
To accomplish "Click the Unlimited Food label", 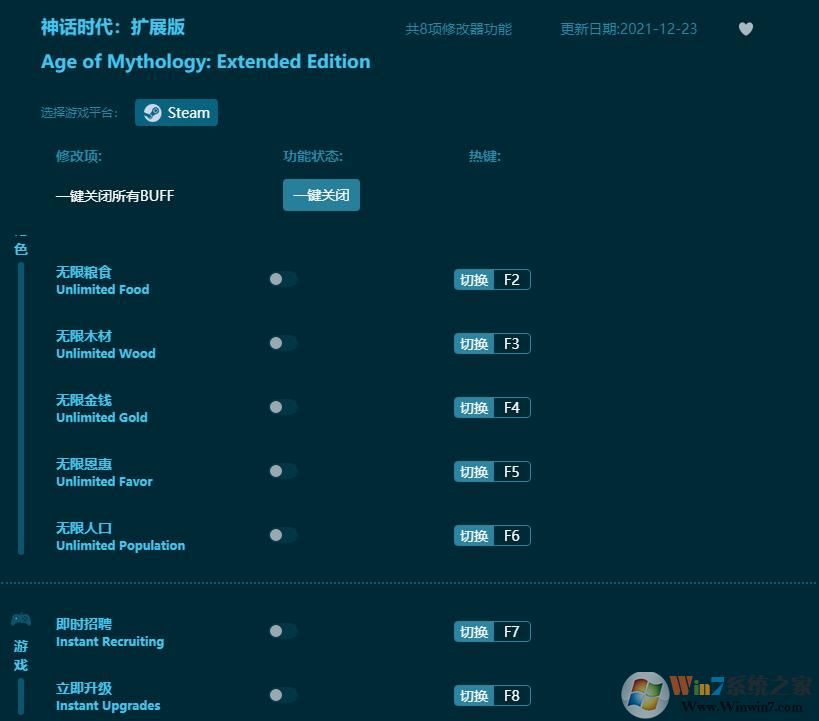I will (103, 289).
